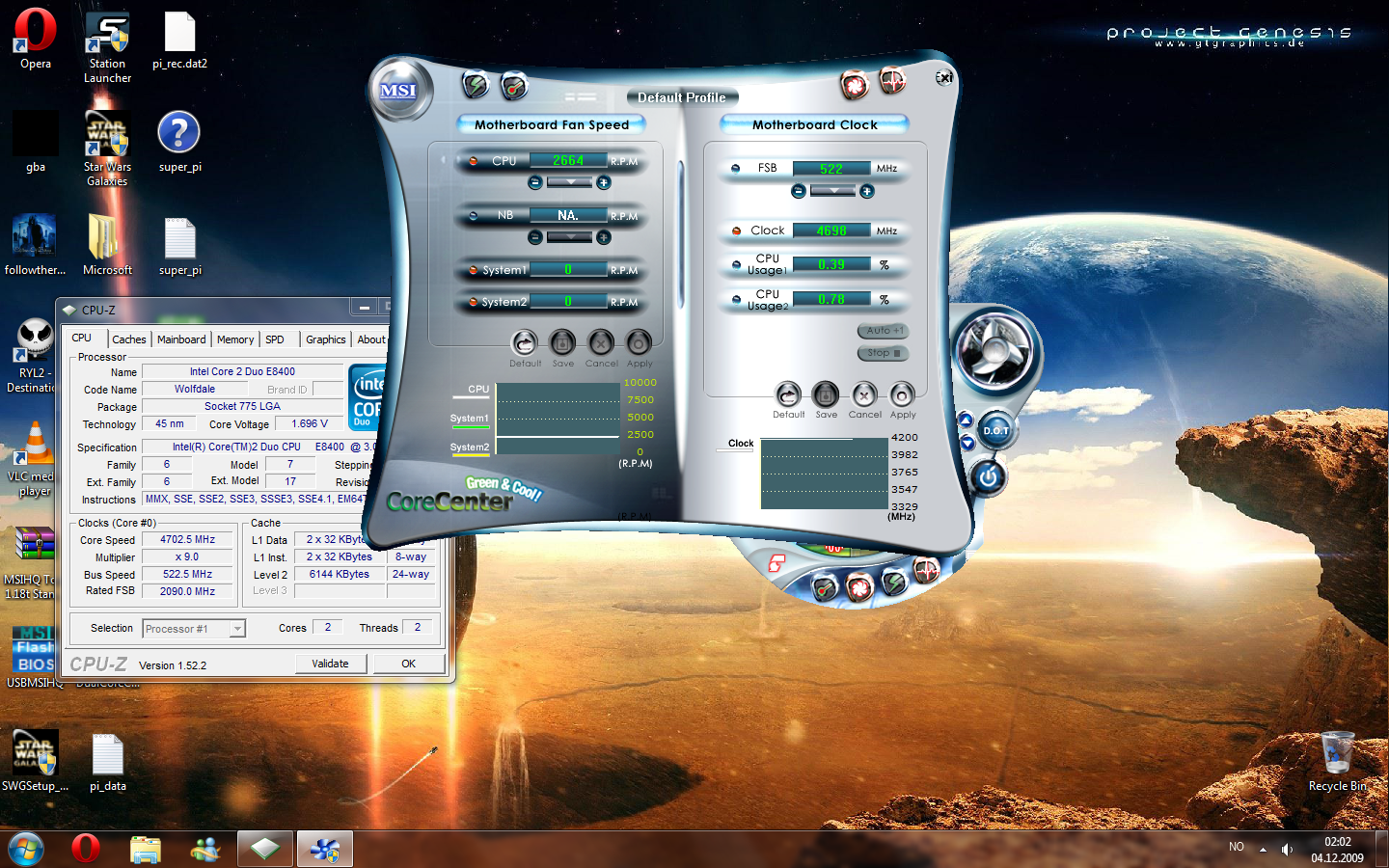
Task: Click the Default icon under Motherboard Clock panel
Action: point(788,394)
